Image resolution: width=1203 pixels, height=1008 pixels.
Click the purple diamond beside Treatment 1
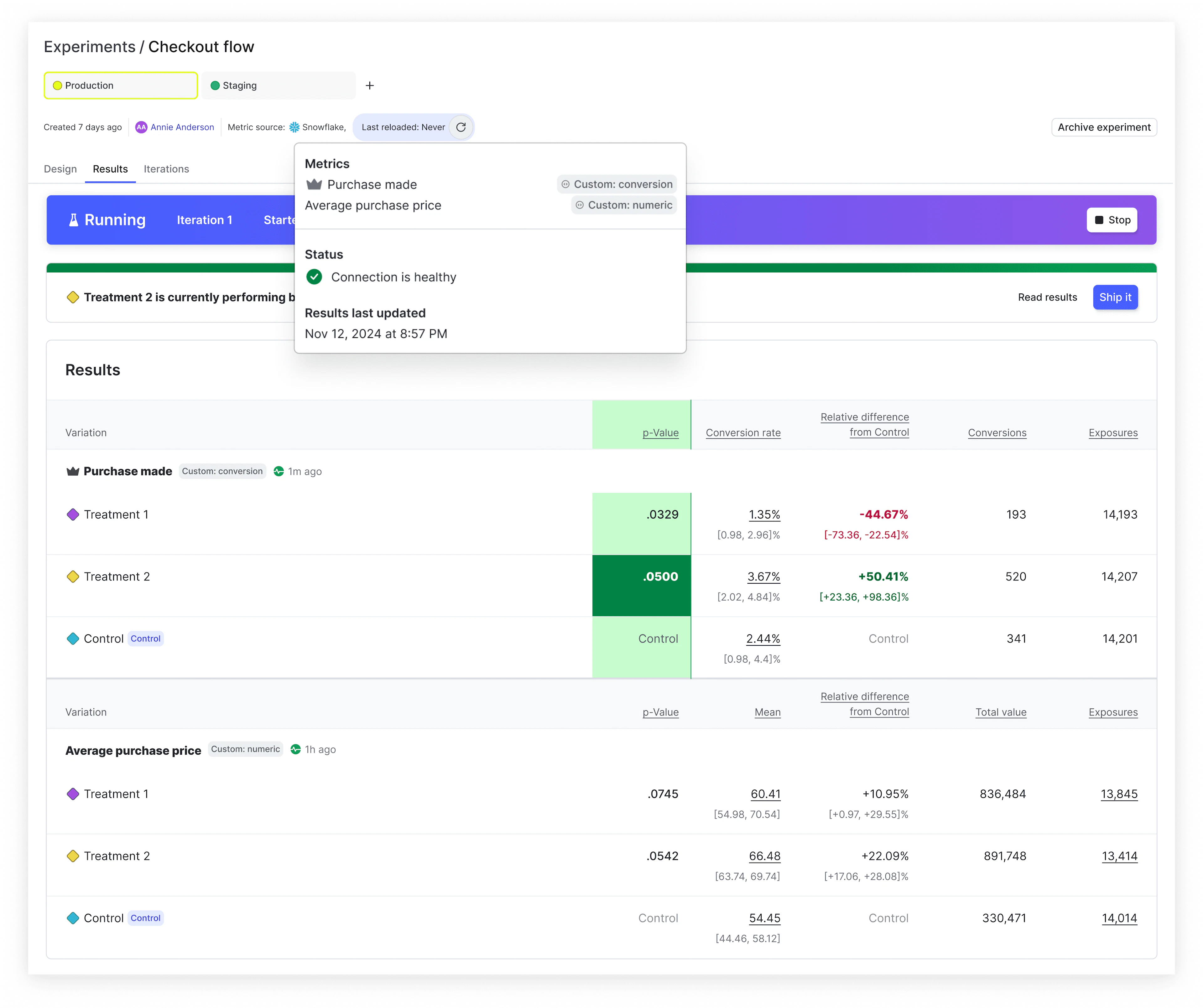coord(73,514)
